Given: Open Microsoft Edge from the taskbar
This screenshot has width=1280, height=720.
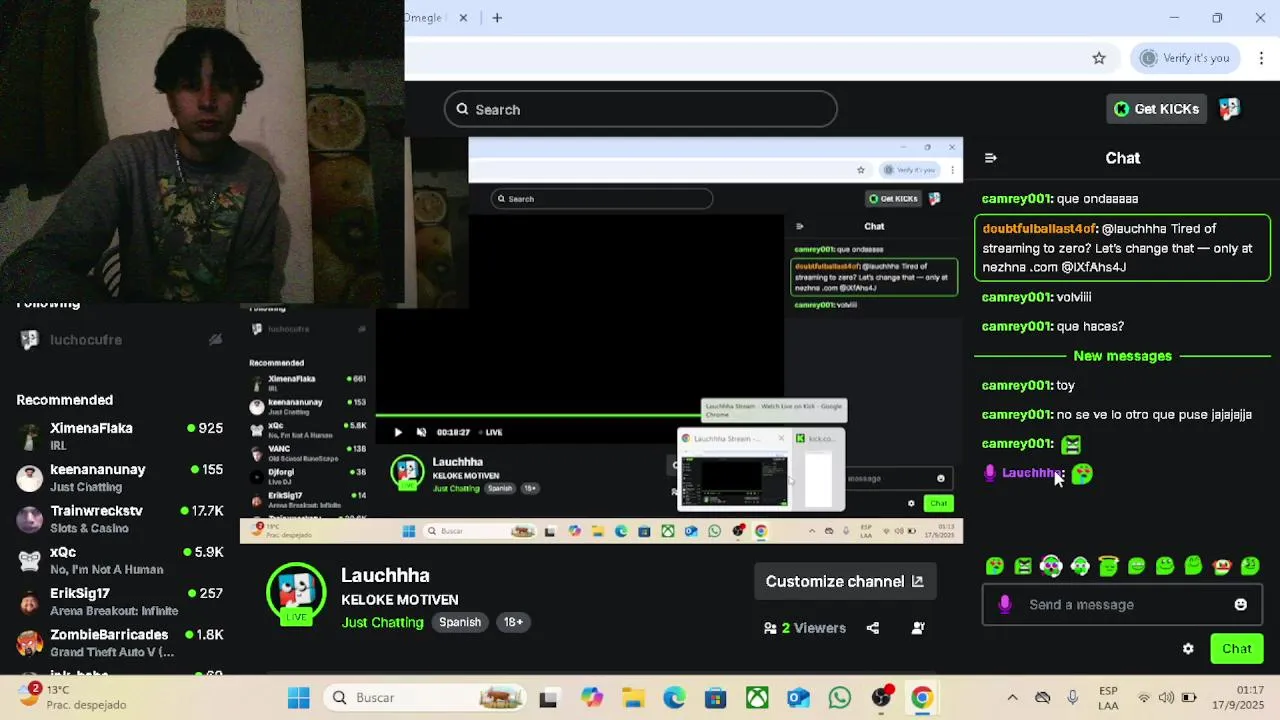Looking at the screenshot, I should click(674, 698).
